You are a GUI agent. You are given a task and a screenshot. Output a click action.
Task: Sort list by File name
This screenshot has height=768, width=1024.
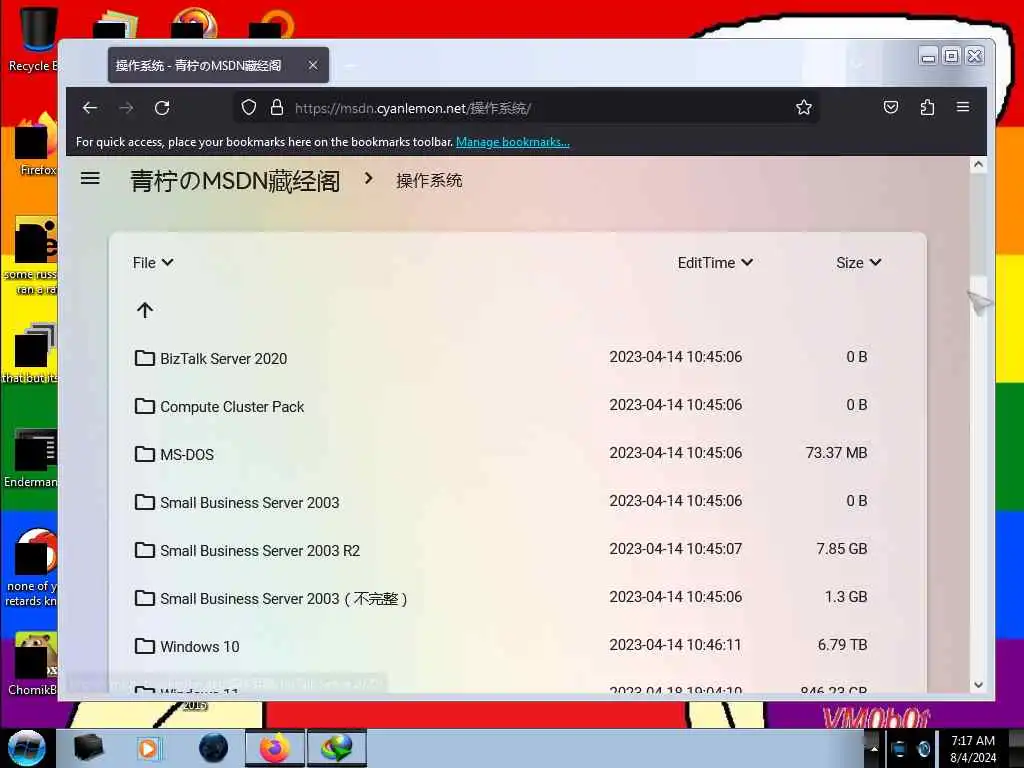click(x=153, y=263)
